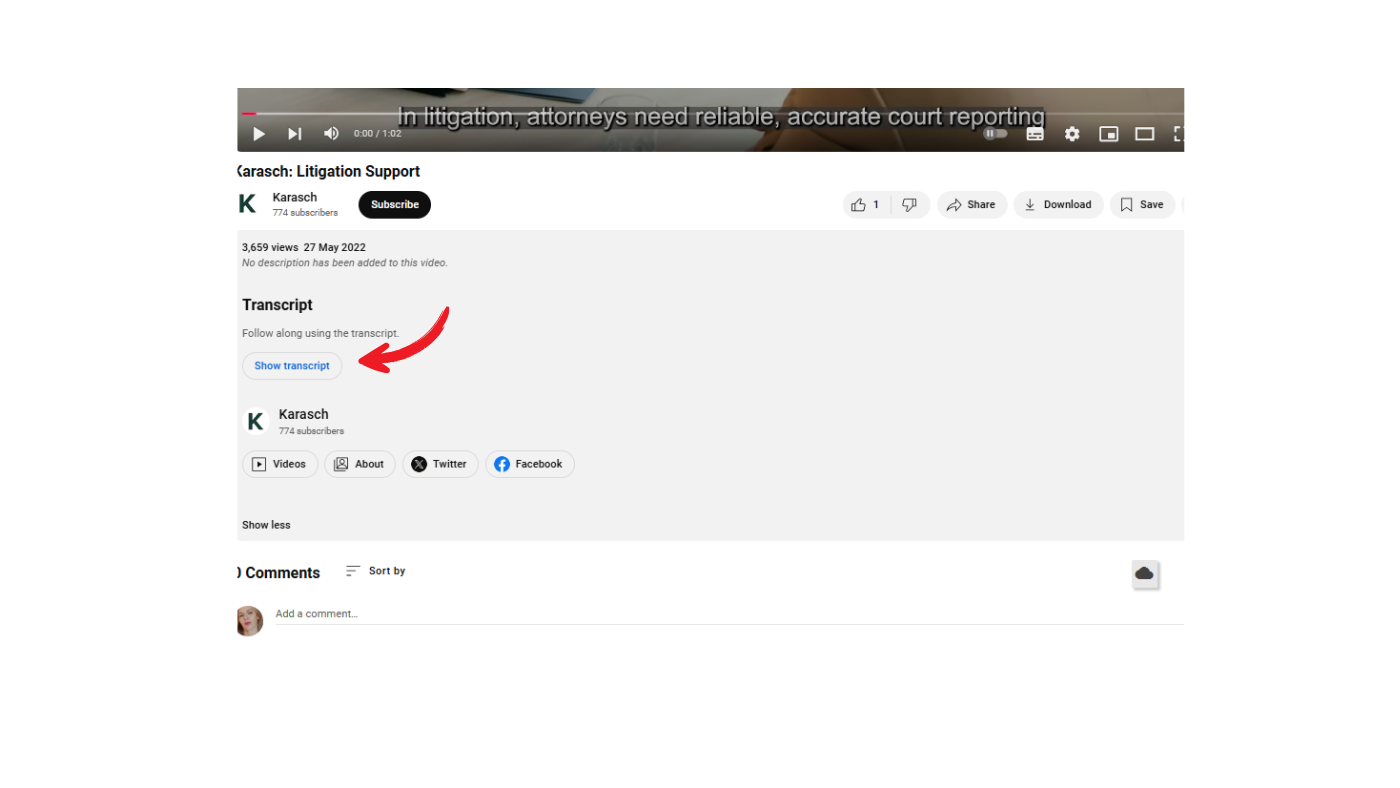1400x788 pixels.
Task: Dislike the video
Action: click(x=909, y=204)
